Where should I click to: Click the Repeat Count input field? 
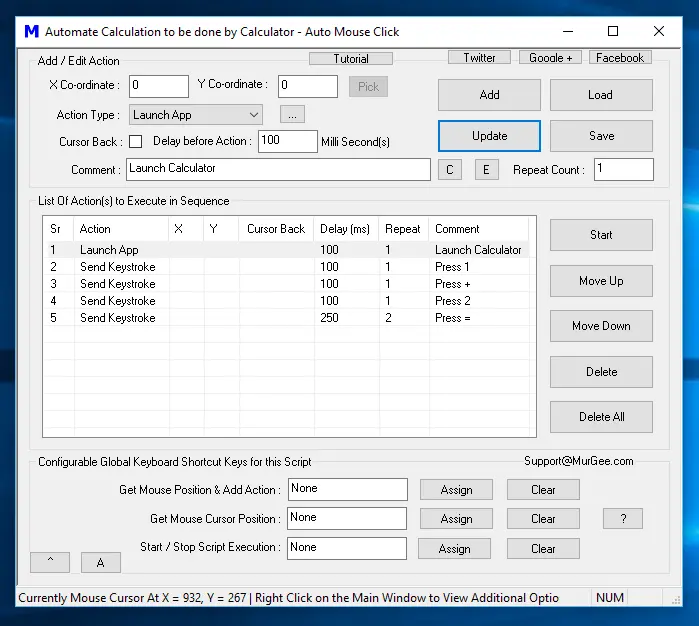click(623, 170)
